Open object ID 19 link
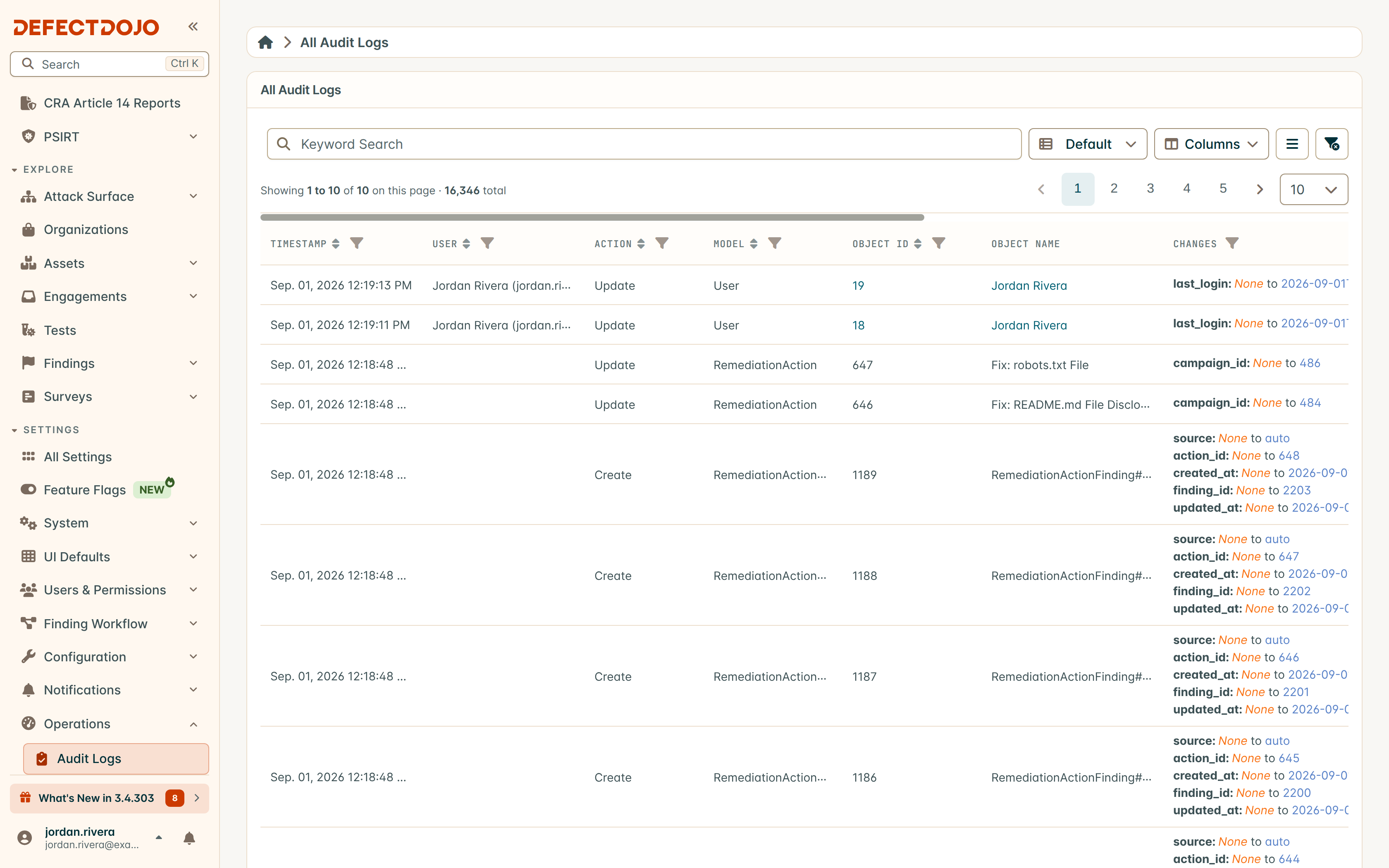Image resolution: width=1389 pixels, height=868 pixels. click(858, 285)
